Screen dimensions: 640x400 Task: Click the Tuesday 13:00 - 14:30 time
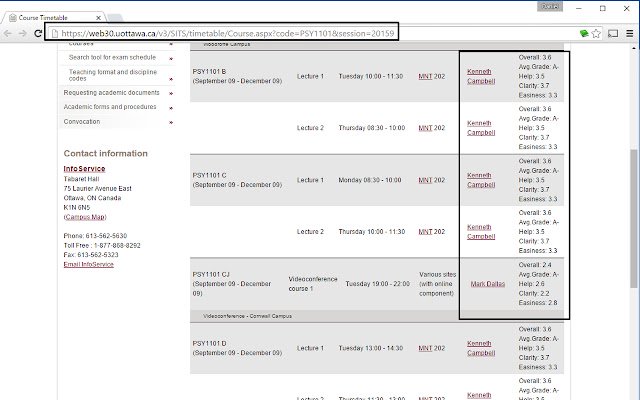click(371, 348)
